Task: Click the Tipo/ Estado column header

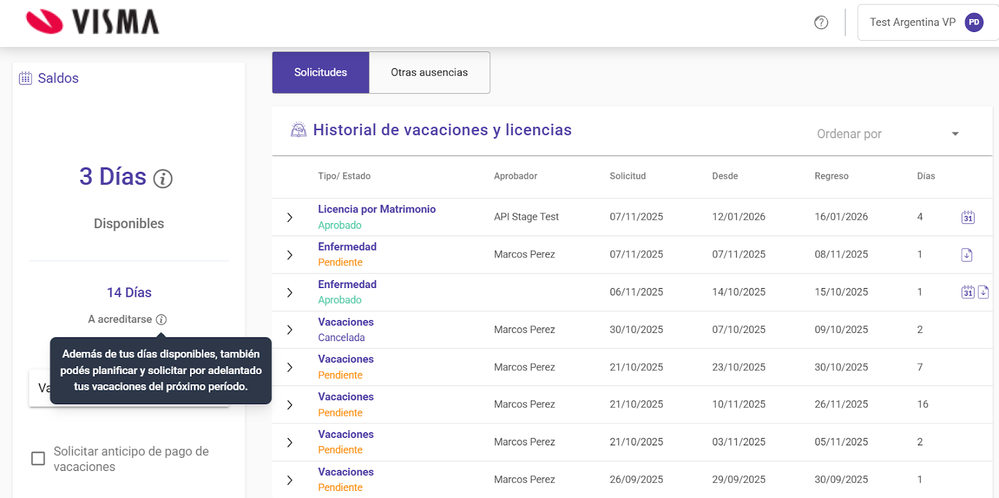Action: (x=344, y=176)
